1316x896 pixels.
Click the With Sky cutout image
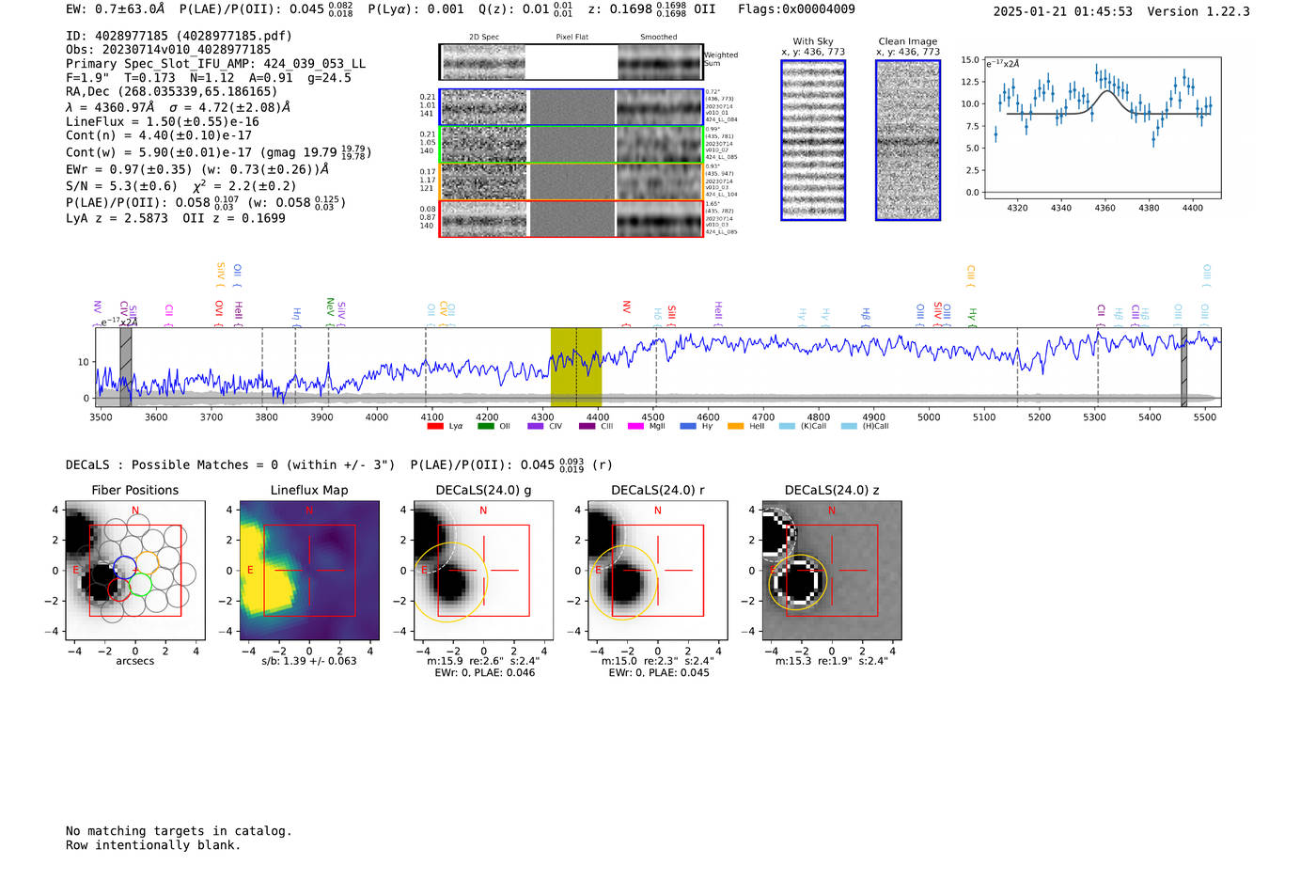tap(813, 140)
